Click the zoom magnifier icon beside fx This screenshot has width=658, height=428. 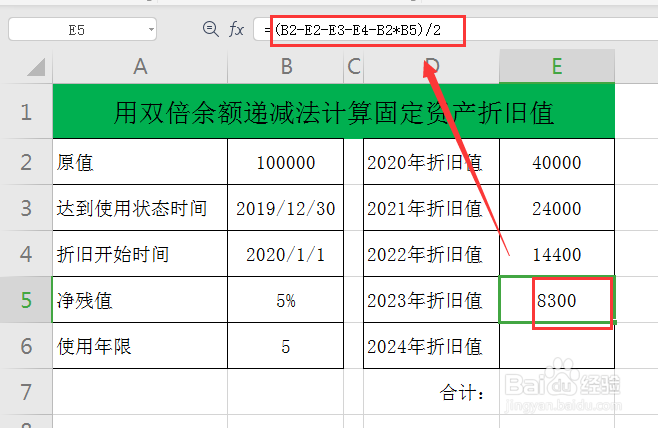pos(210,29)
